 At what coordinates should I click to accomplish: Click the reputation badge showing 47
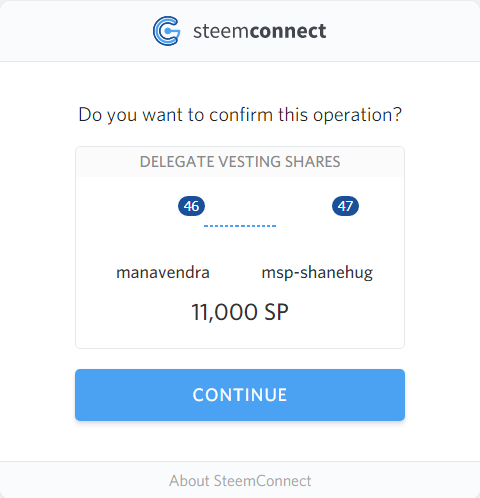(345, 206)
